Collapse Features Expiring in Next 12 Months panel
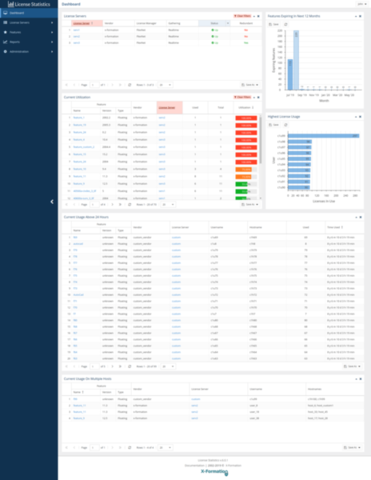The height and width of the screenshot is (480, 371). point(356,16)
